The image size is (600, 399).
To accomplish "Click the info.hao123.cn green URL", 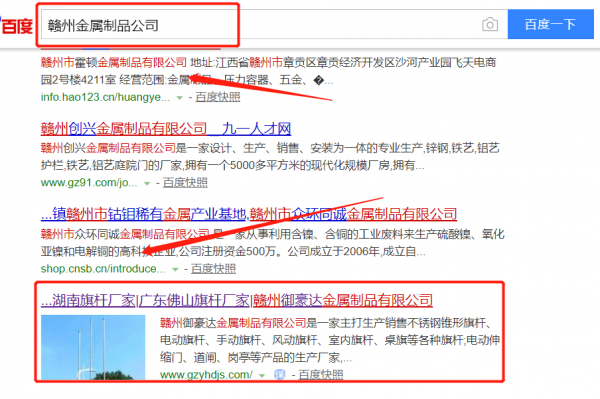I will pyautogui.click(x=105, y=97).
